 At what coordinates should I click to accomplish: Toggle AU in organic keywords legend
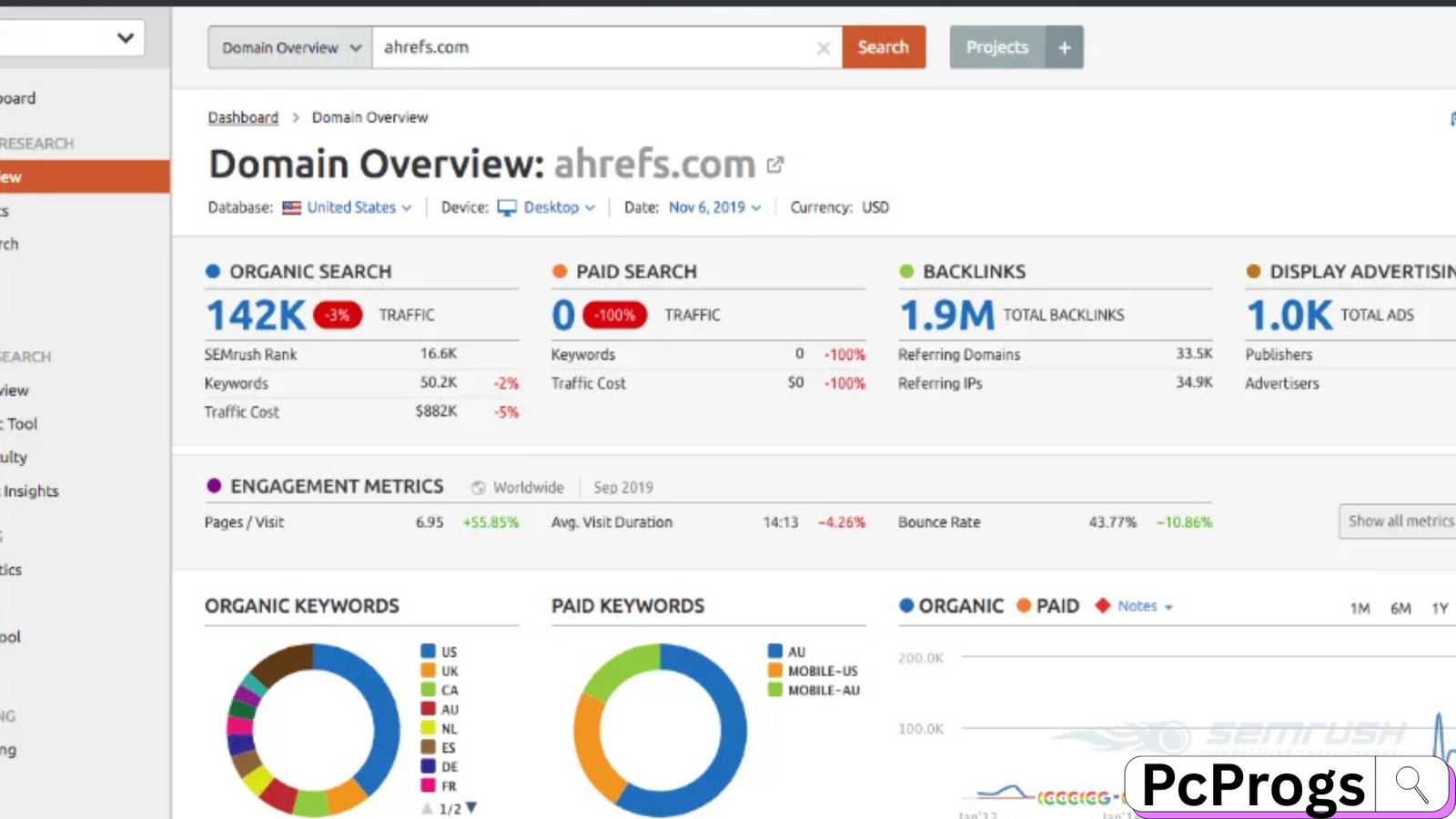tap(440, 709)
